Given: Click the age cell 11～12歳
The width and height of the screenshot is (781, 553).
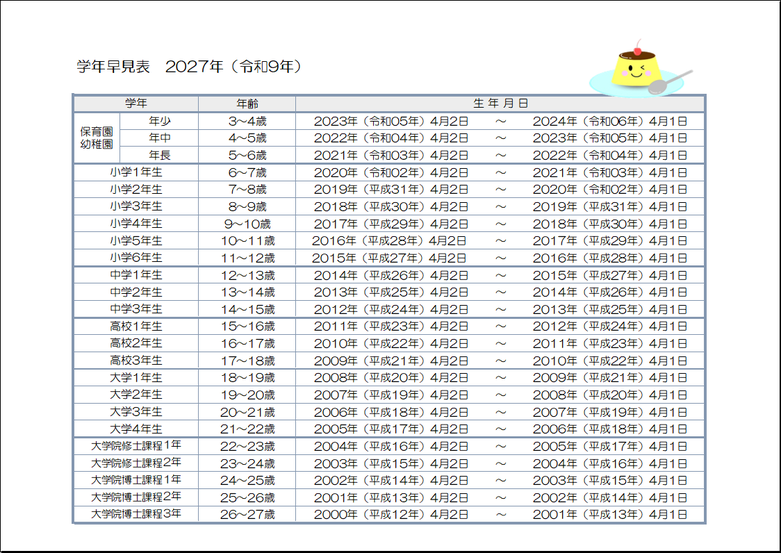Looking at the screenshot, I should click(x=247, y=258).
